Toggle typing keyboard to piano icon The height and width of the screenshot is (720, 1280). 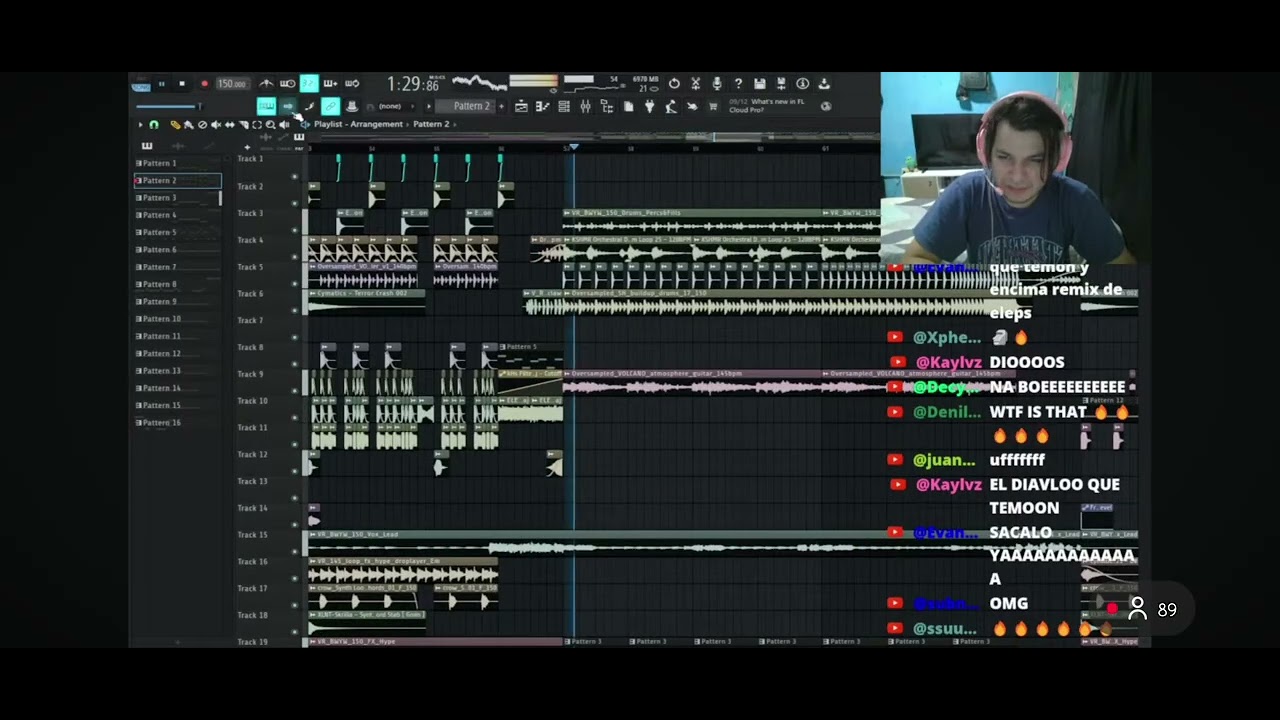[x=267, y=106]
